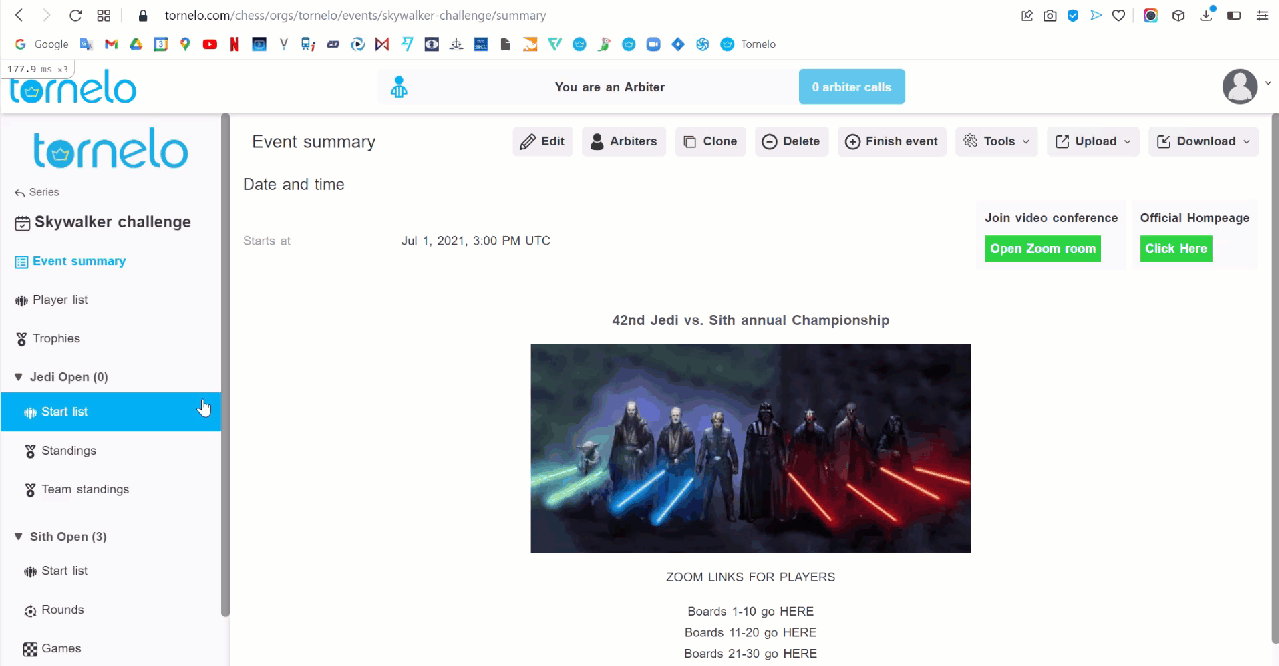Click the padlock site security icon
Screen dimensions: 1279x666
pyautogui.click(x=143, y=16)
